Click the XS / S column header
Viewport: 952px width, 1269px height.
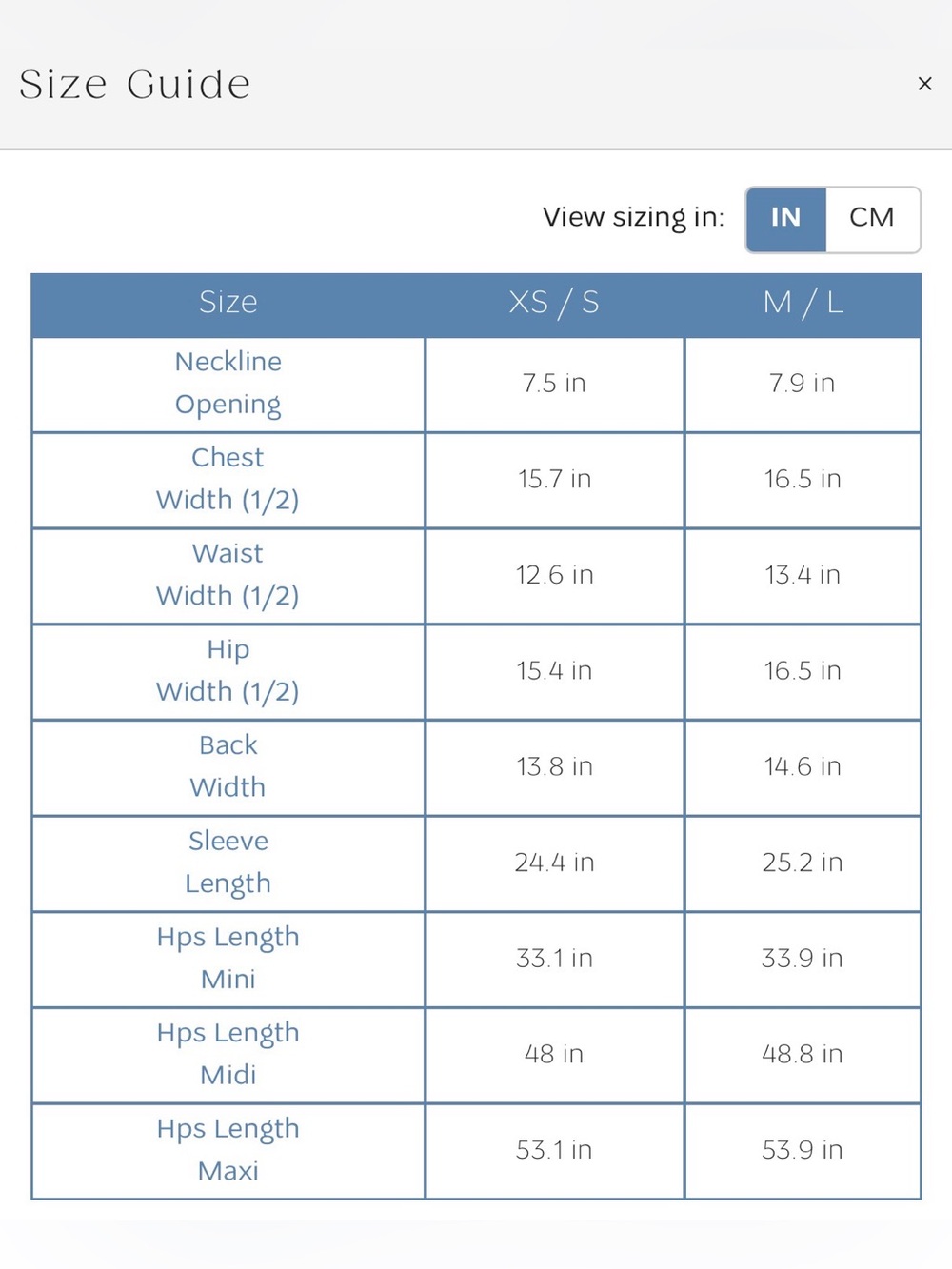pyautogui.click(x=554, y=303)
